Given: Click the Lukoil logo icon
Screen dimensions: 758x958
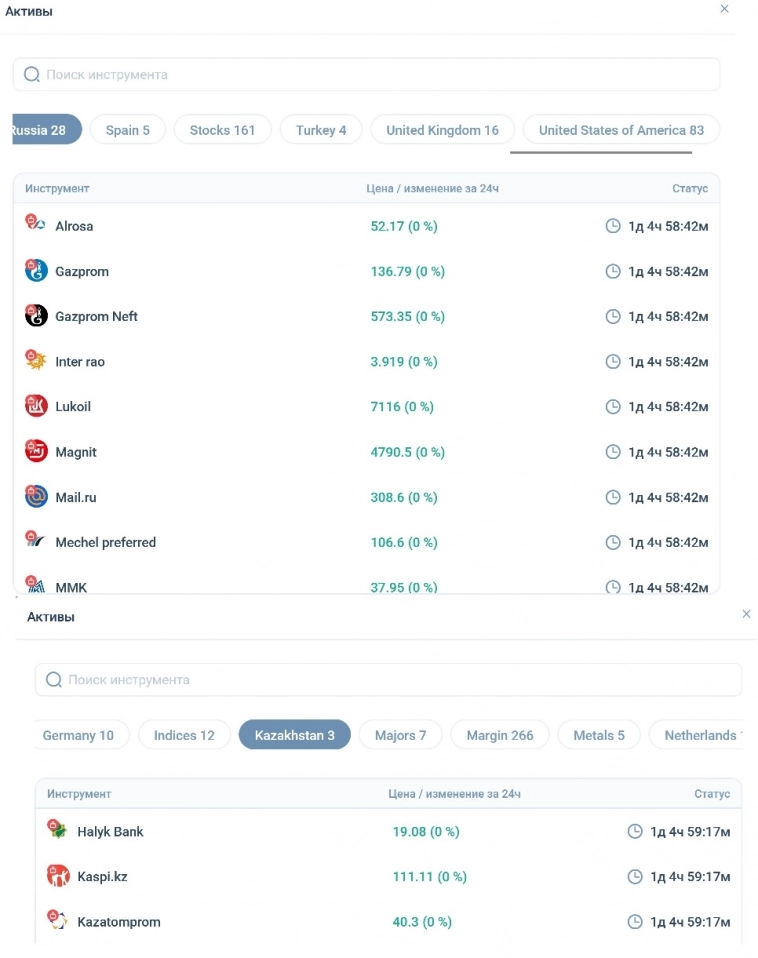Looking at the screenshot, I should click(36, 406).
